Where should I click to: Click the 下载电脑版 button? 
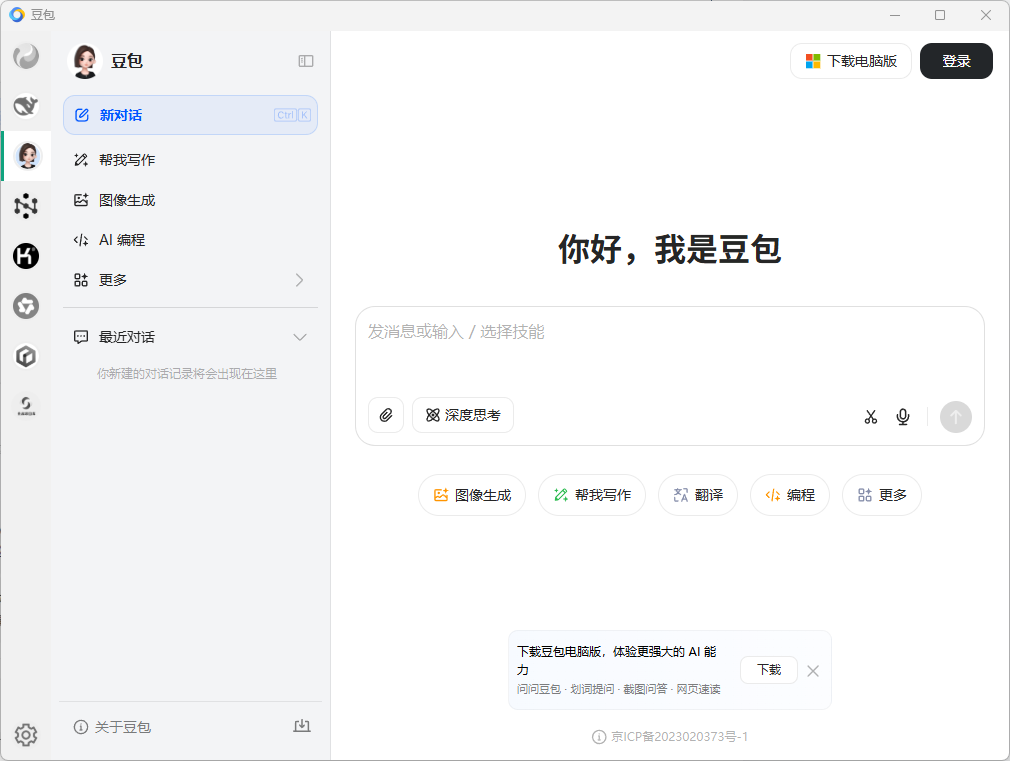coord(851,61)
